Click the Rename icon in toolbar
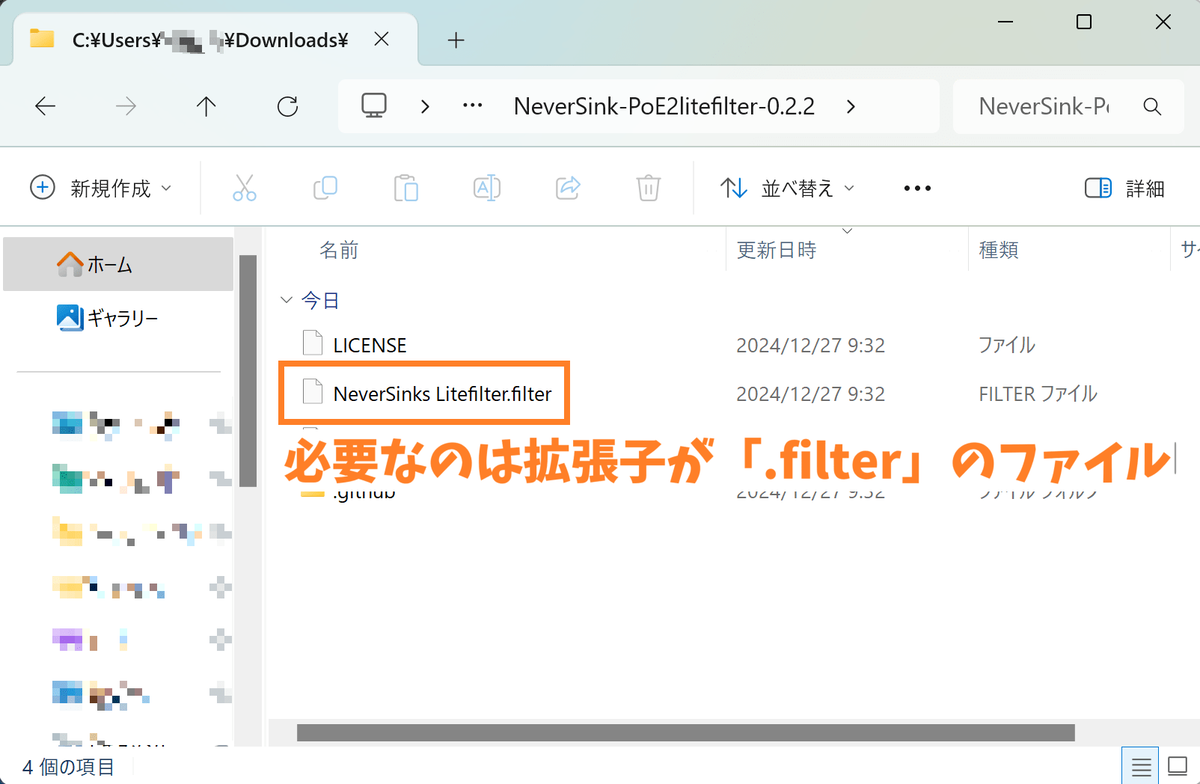 pos(487,188)
